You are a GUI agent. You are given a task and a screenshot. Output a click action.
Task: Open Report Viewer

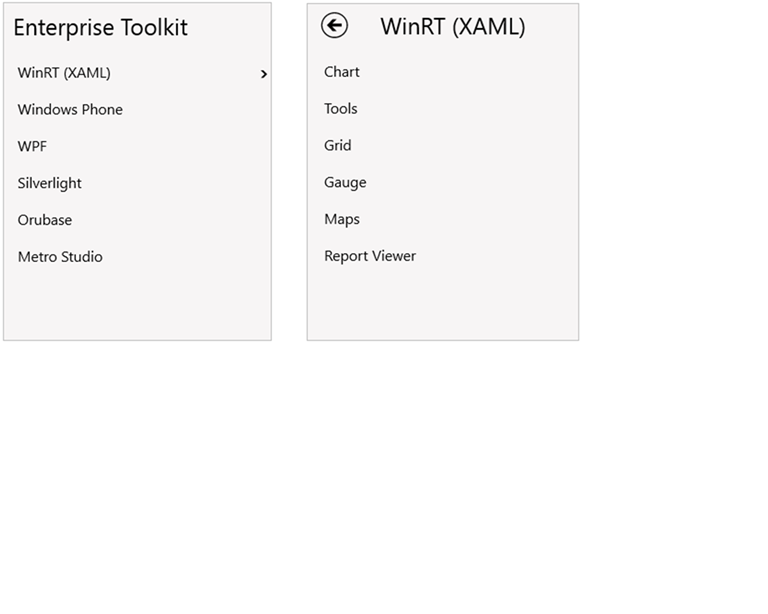tap(370, 256)
